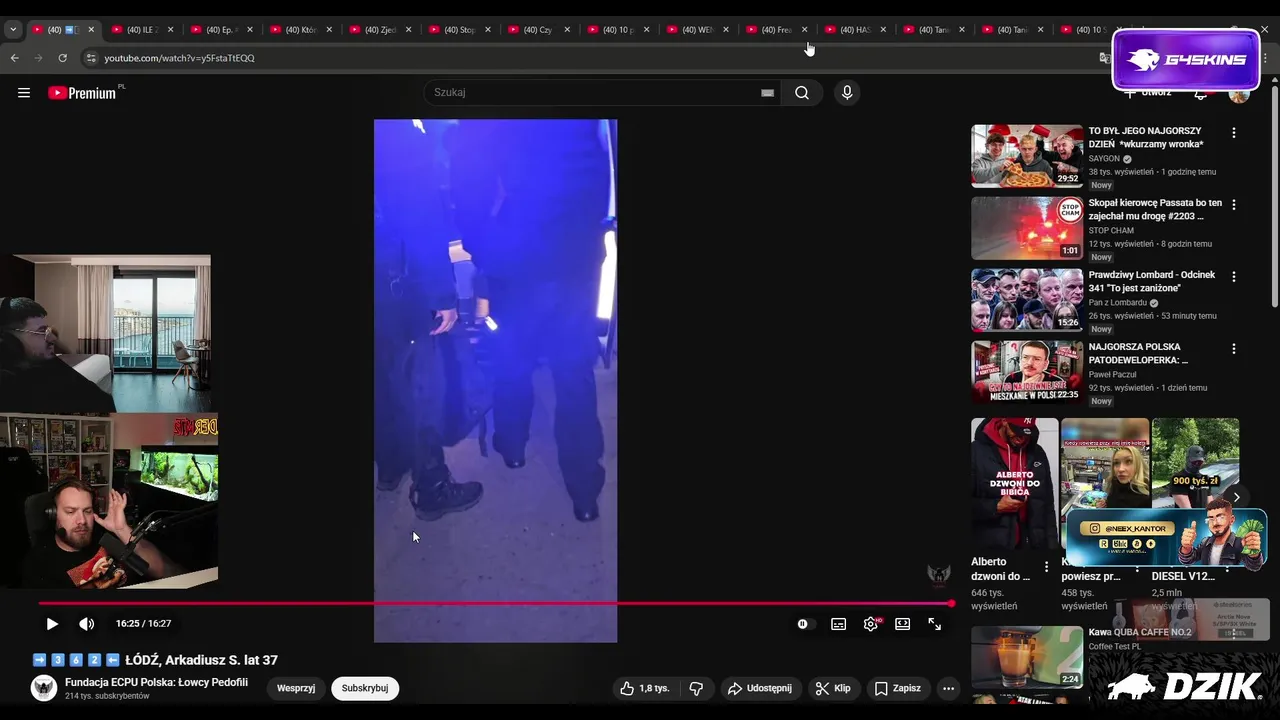1280x720 pixels.
Task: Open "Prawdziwy Lombard - Odcinek 341" title
Action: 1152,281
